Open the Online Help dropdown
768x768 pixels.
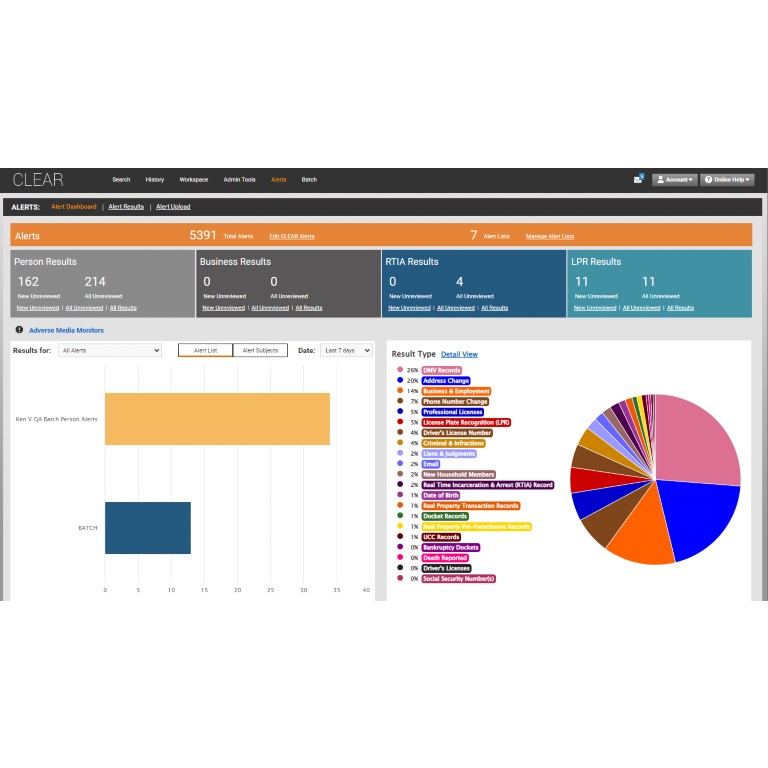pos(727,180)
